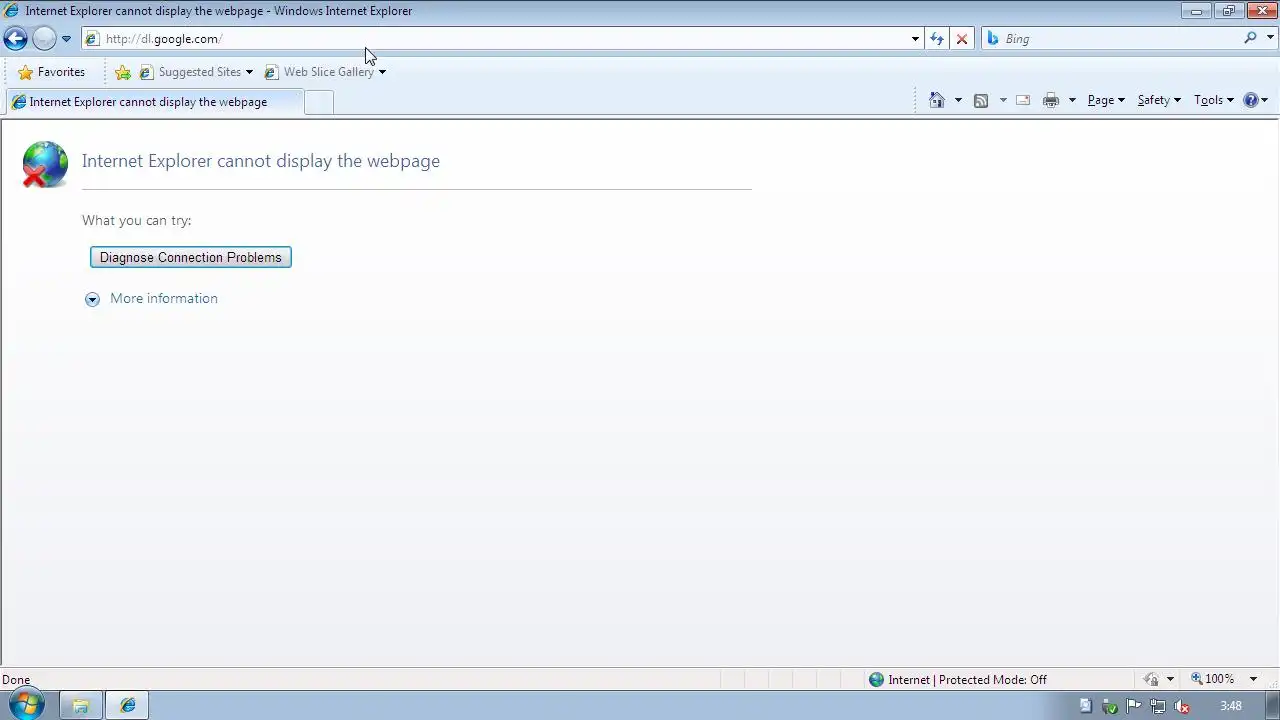1280x720 pixels.
Task: Click the Internet Explorer taskbar button
Action: 128,705
